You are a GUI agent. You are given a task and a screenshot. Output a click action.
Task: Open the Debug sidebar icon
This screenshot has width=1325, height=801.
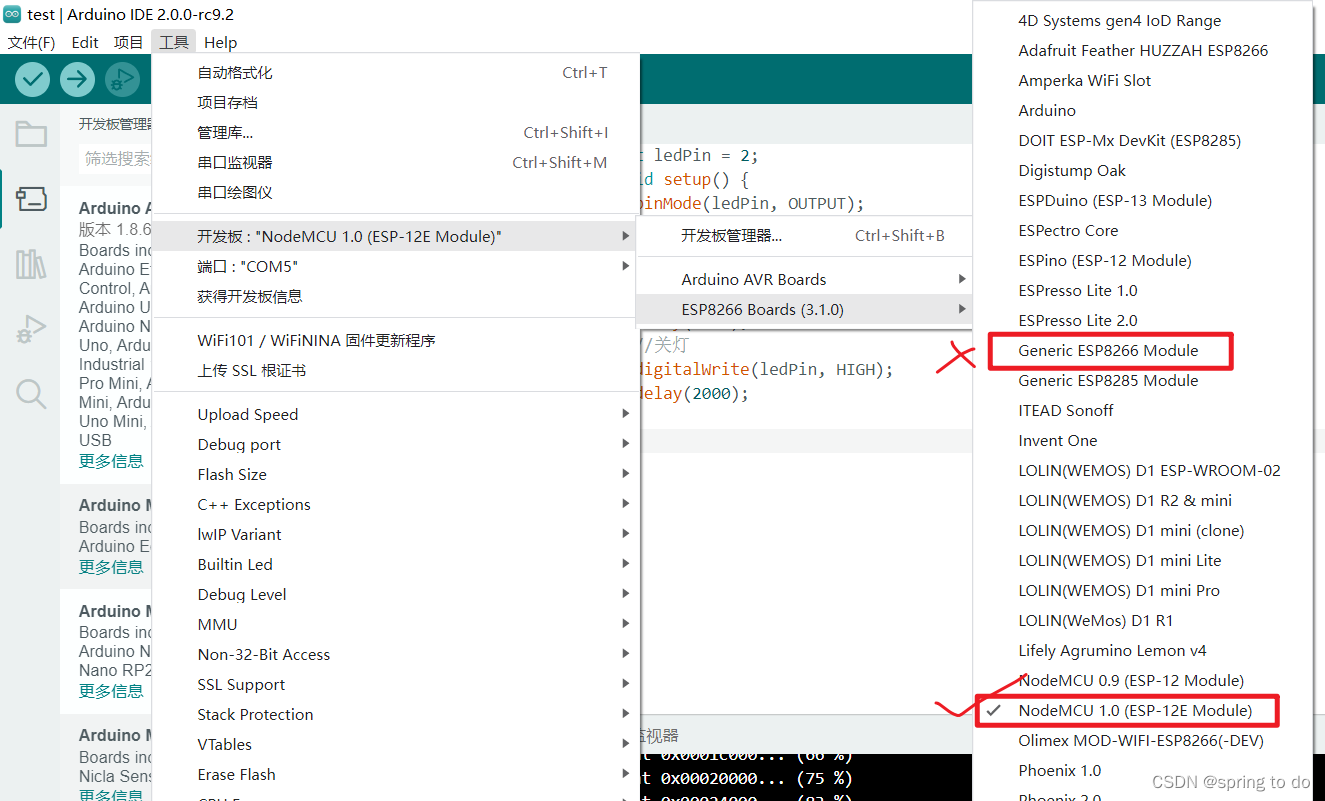click(x=31, y=329)
